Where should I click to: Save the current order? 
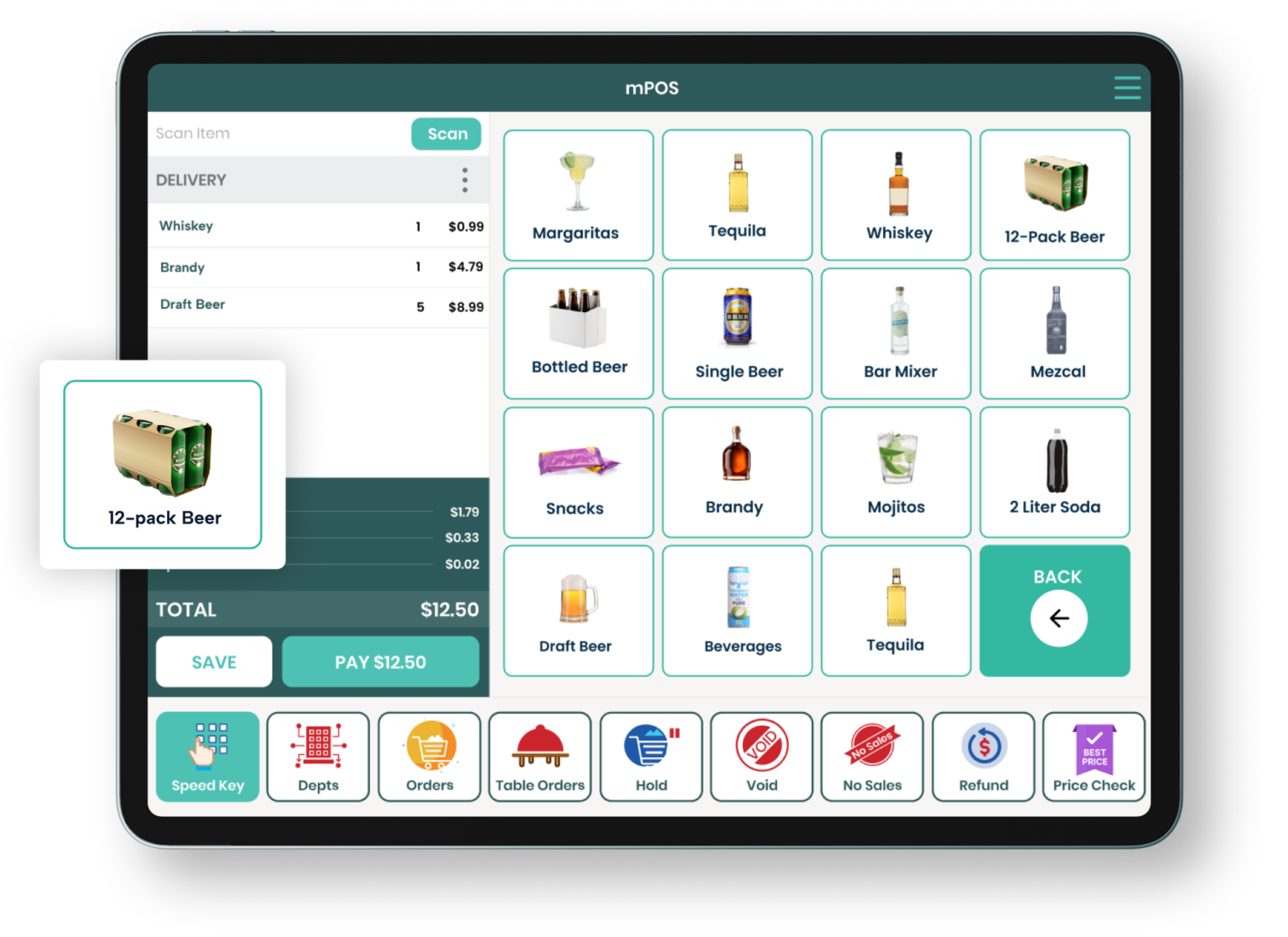point(214,662)
